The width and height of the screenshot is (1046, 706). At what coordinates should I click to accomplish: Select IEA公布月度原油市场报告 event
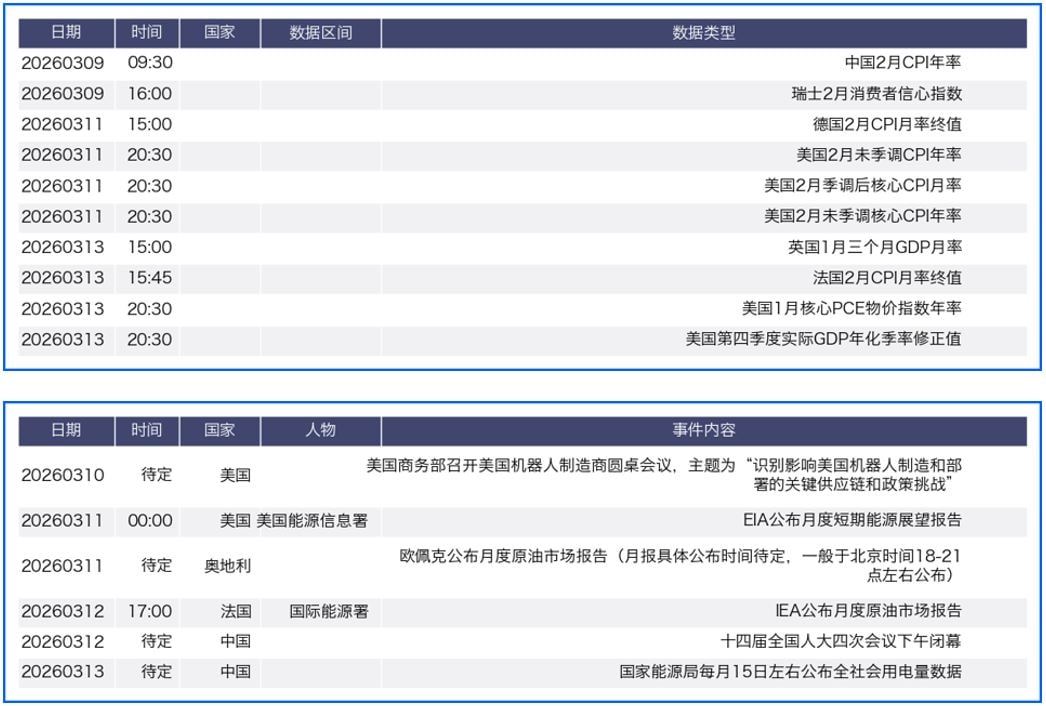(x=868, y=610)
